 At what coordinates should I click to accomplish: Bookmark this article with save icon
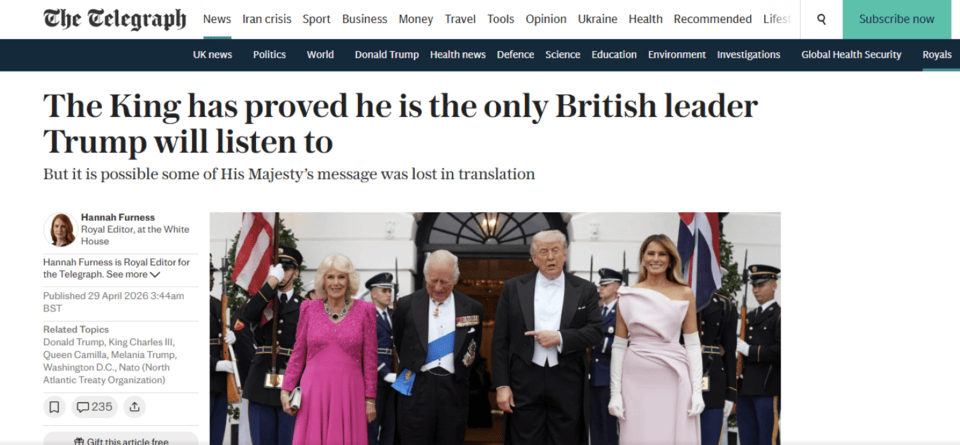(54, 407)
